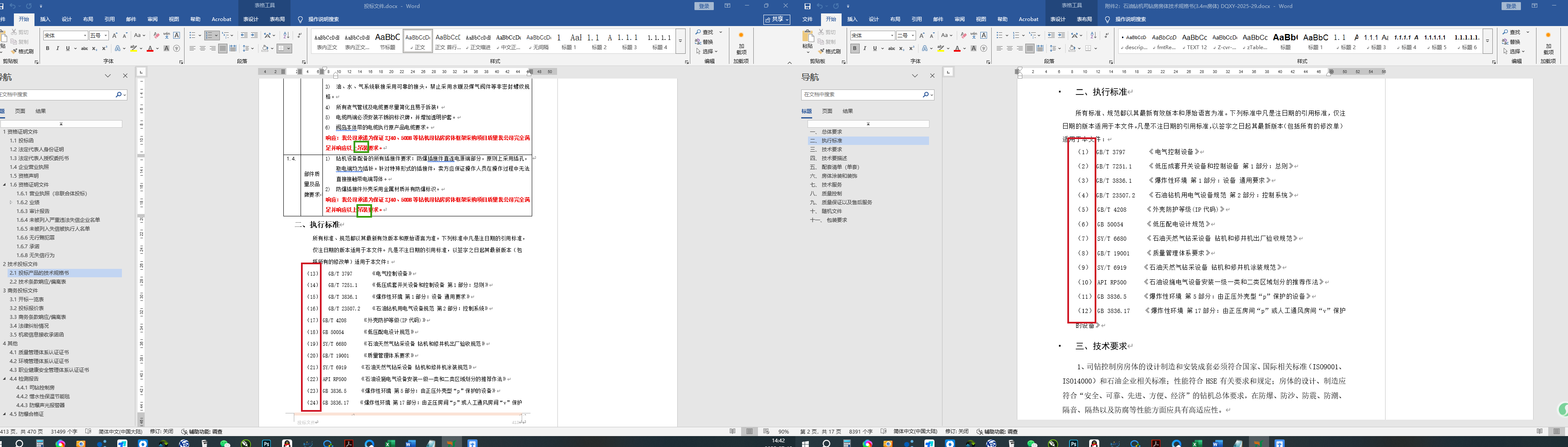1568x447 pixels.
Task: Apply distributed alignment in the 投标文件 window
Action: click(x=232, y=49)
